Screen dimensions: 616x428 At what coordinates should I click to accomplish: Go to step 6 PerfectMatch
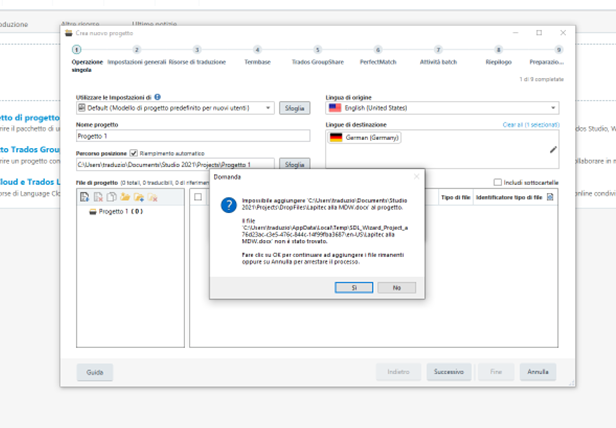click(378, 55)
